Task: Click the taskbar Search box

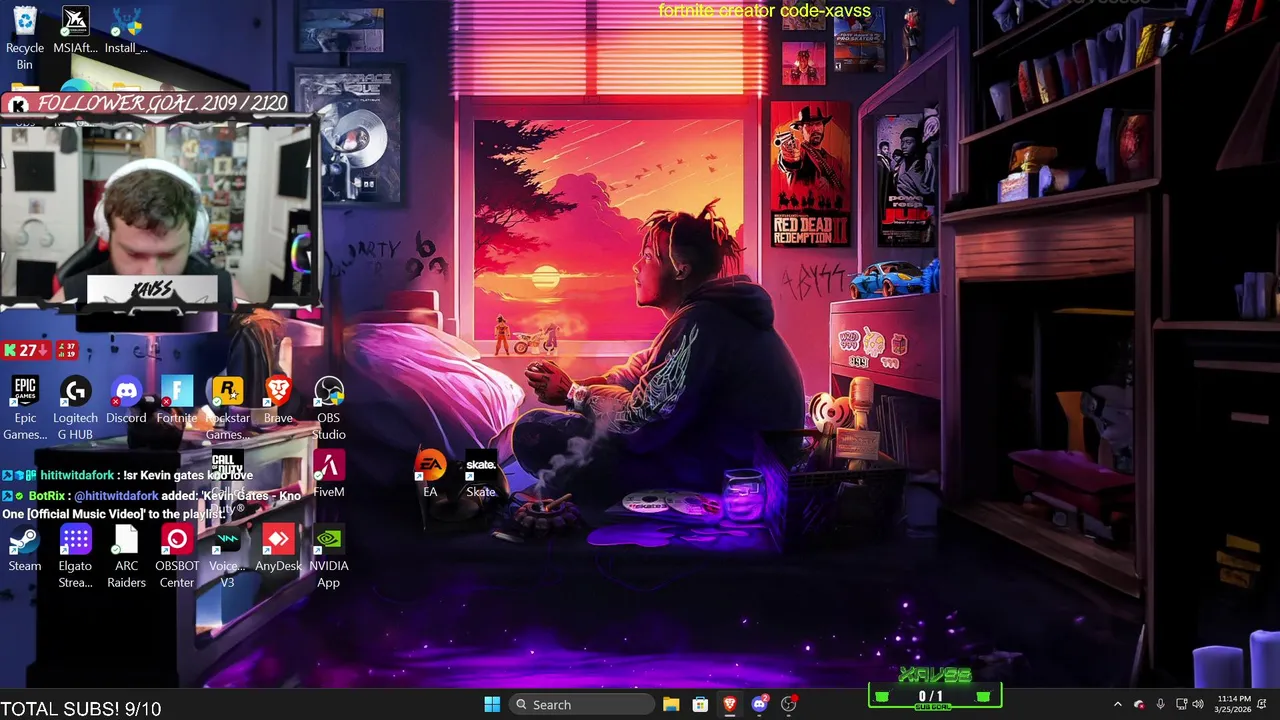Action: tap(580, 705)
